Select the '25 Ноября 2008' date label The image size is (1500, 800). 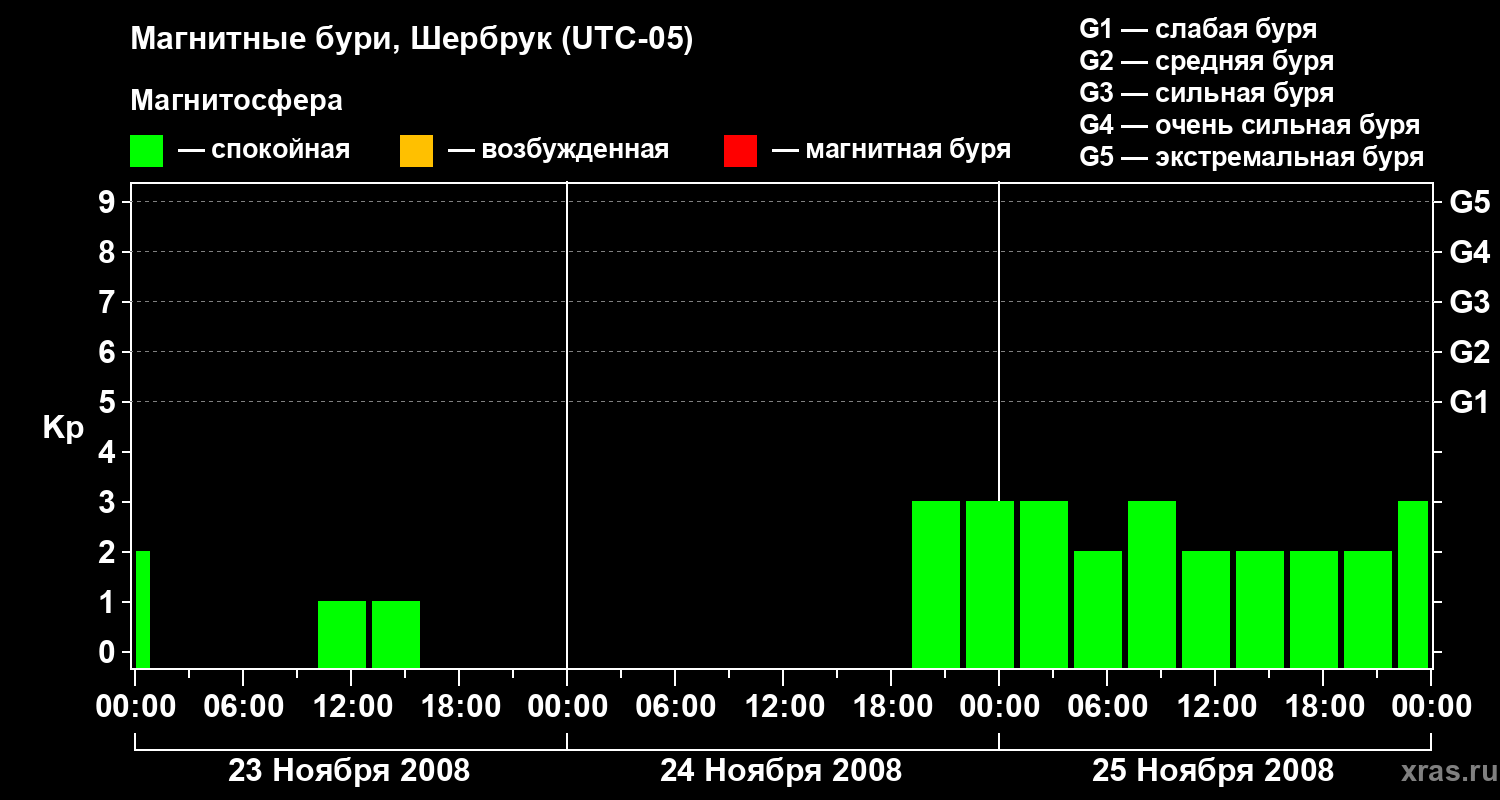tap(1213, 771)
